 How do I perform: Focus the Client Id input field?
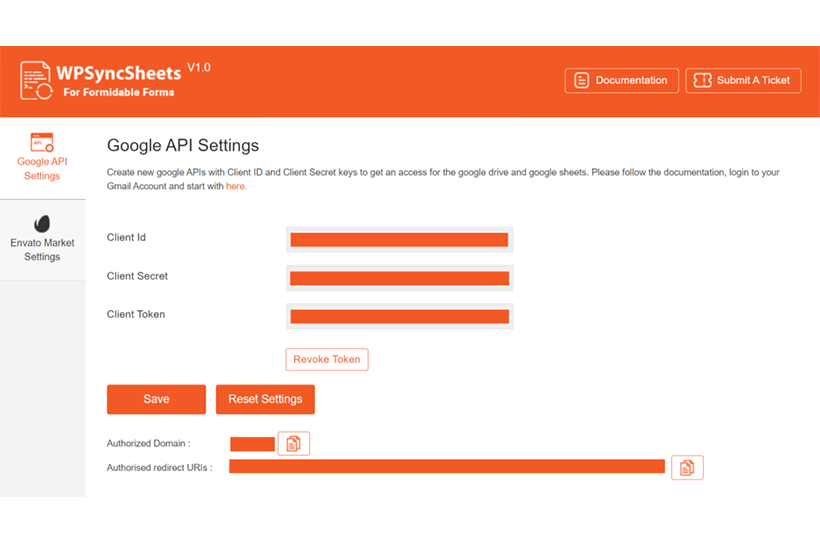pos(400,239)
